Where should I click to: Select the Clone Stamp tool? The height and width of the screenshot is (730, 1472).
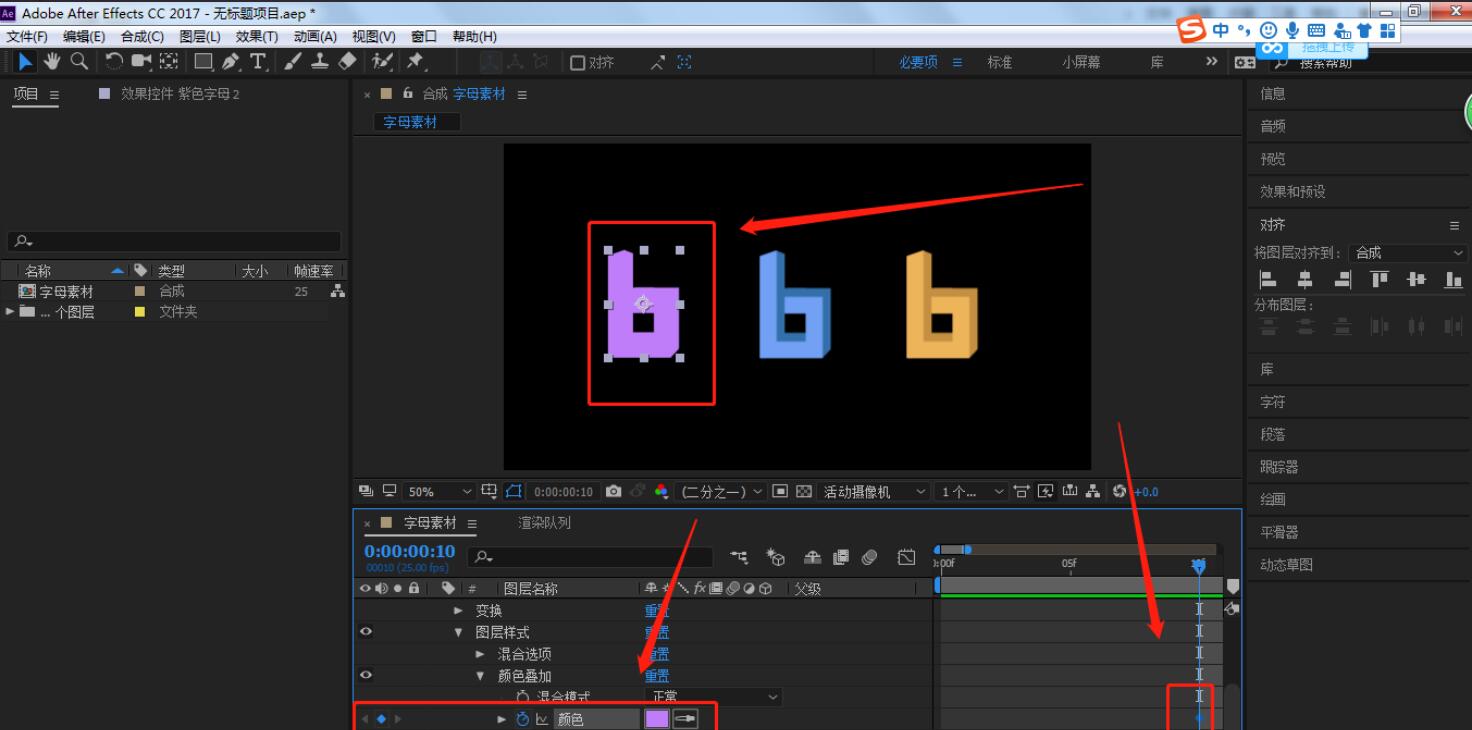(320, 62)
